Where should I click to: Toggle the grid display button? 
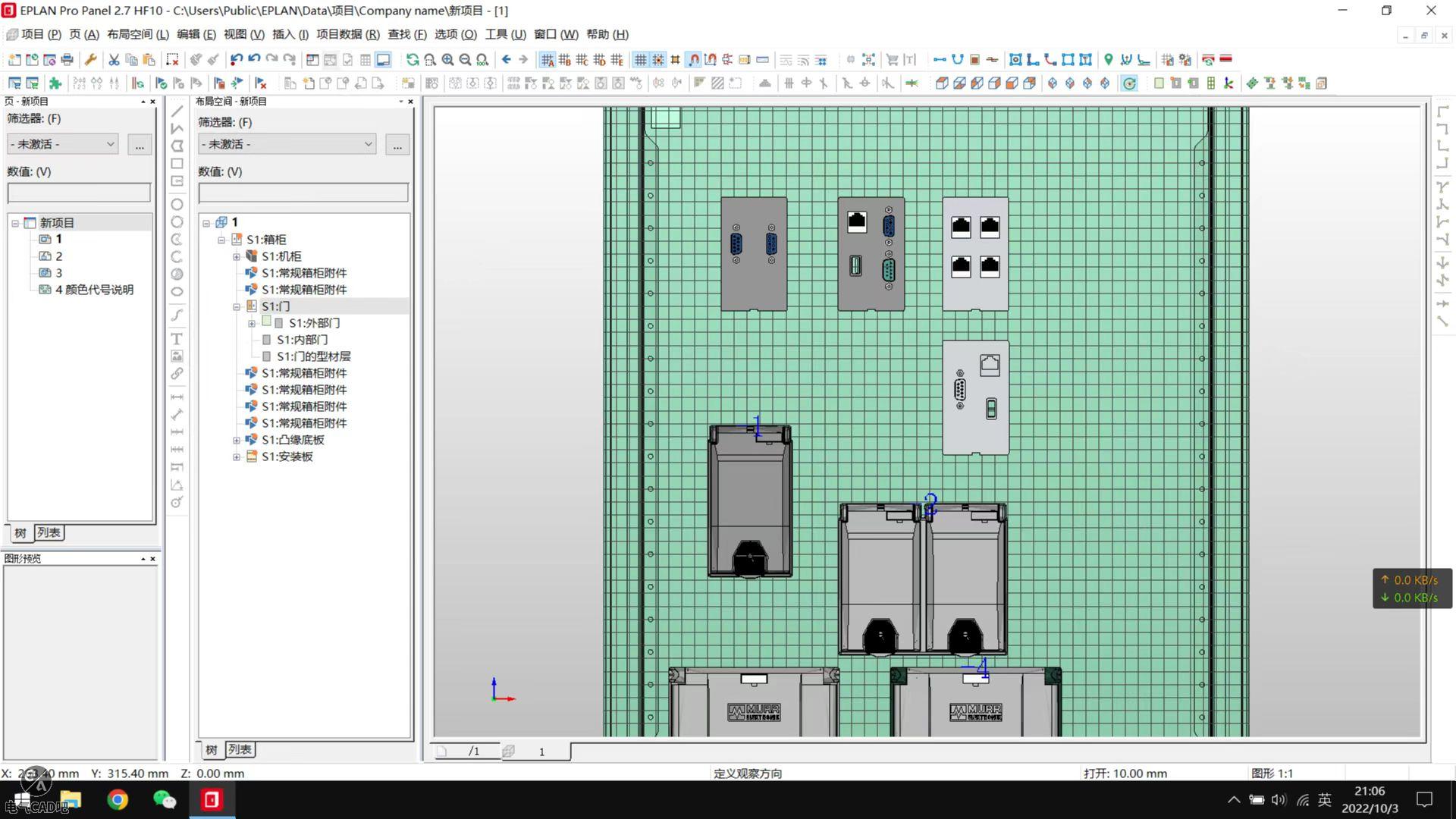click(641, 59)
